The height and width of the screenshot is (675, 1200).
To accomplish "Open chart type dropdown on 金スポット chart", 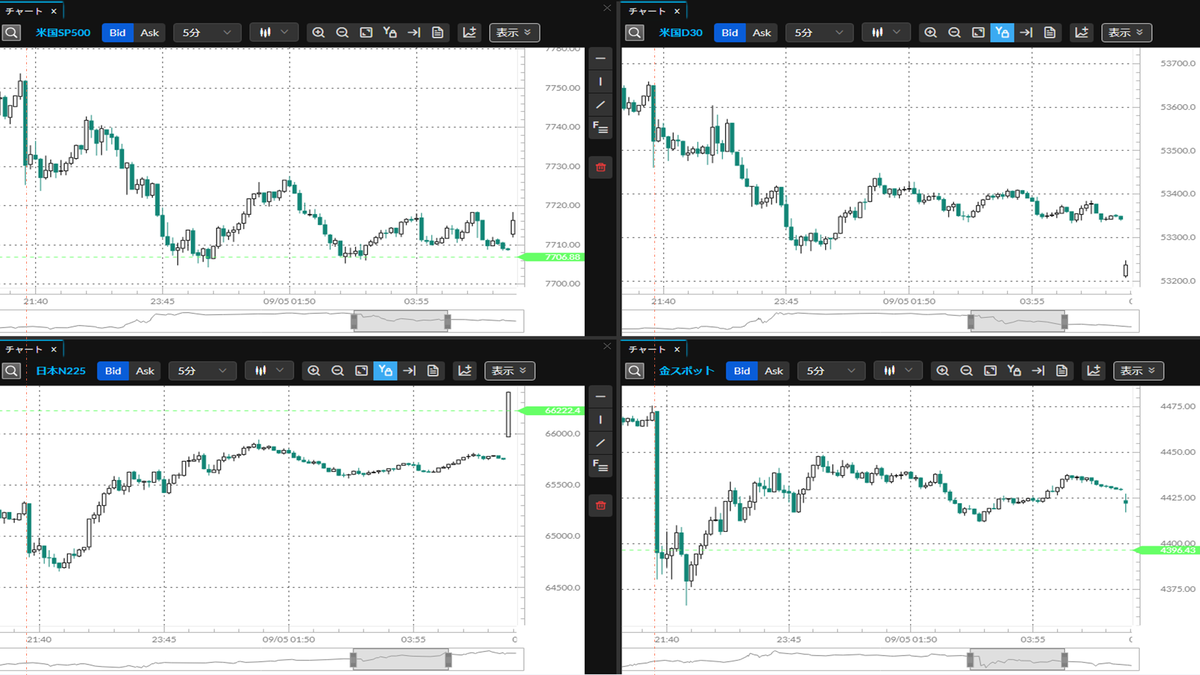I will tap(898, 371).
